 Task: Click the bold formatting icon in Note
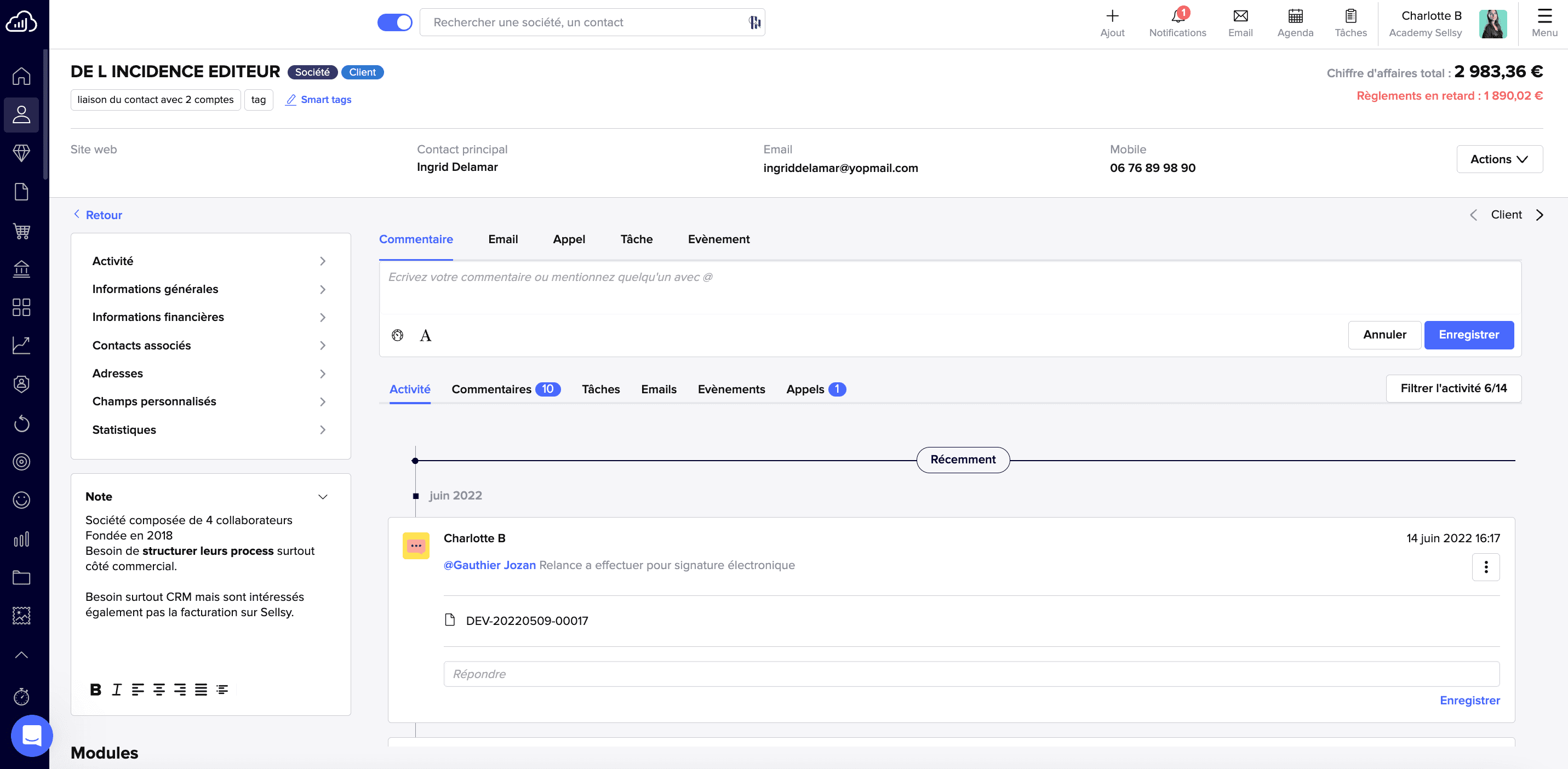tap(95, 689)
